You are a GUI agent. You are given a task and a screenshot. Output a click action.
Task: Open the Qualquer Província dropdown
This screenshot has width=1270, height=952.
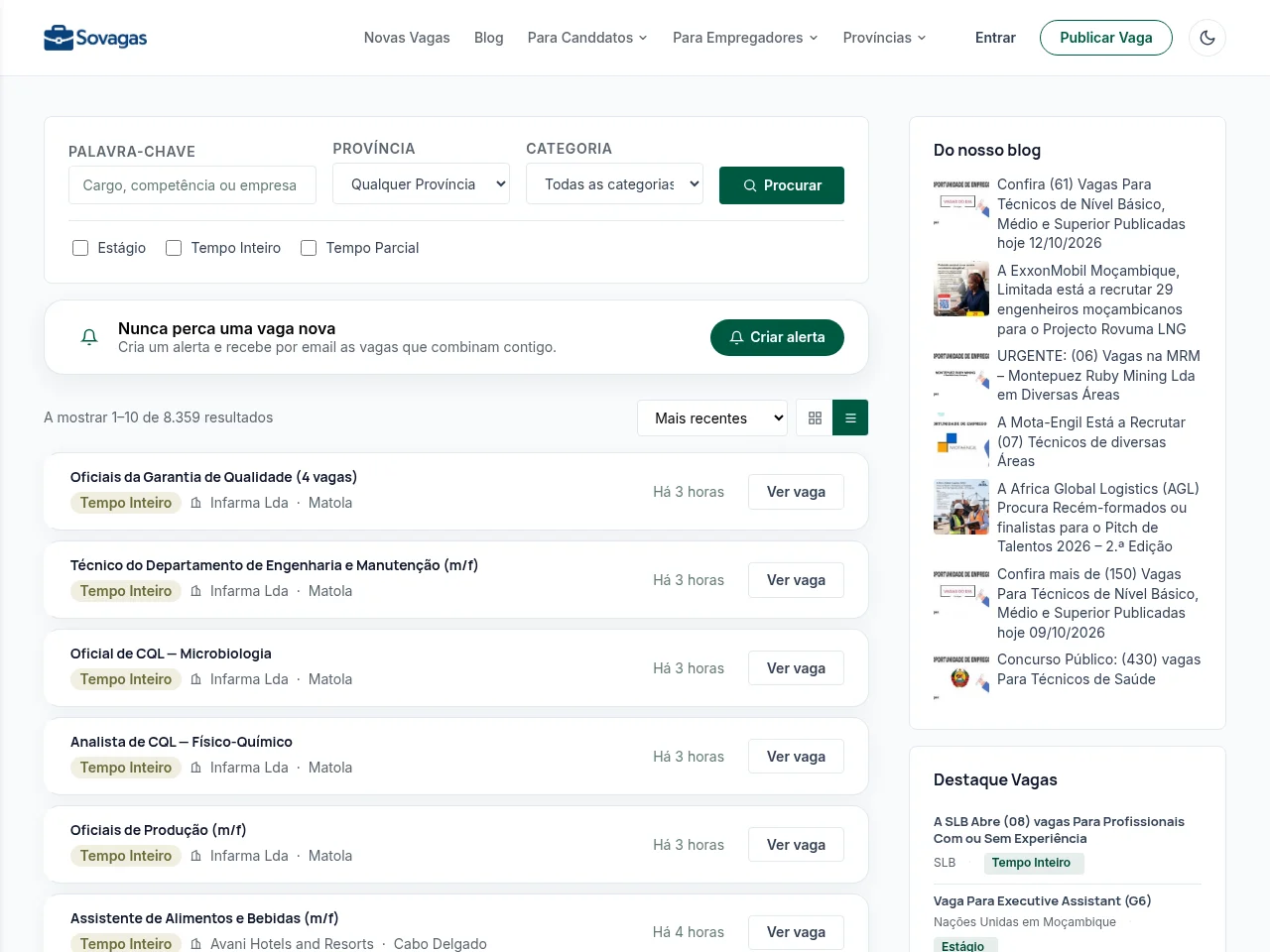[422, 184]
